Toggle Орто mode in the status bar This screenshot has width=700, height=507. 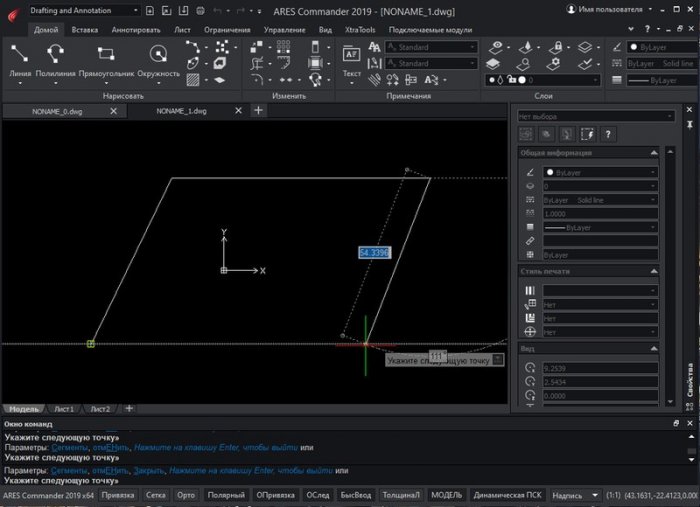[185, 495]
